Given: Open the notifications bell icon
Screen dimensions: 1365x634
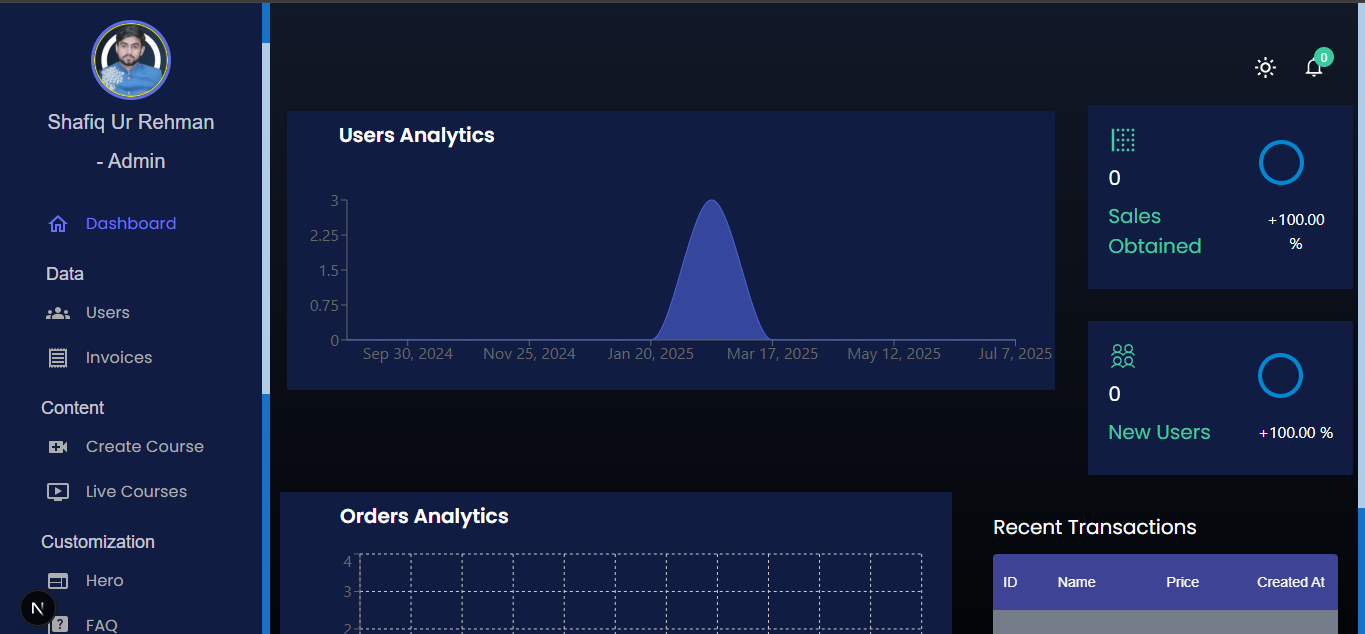Looking at the screenshot, I should [1314, 67].
